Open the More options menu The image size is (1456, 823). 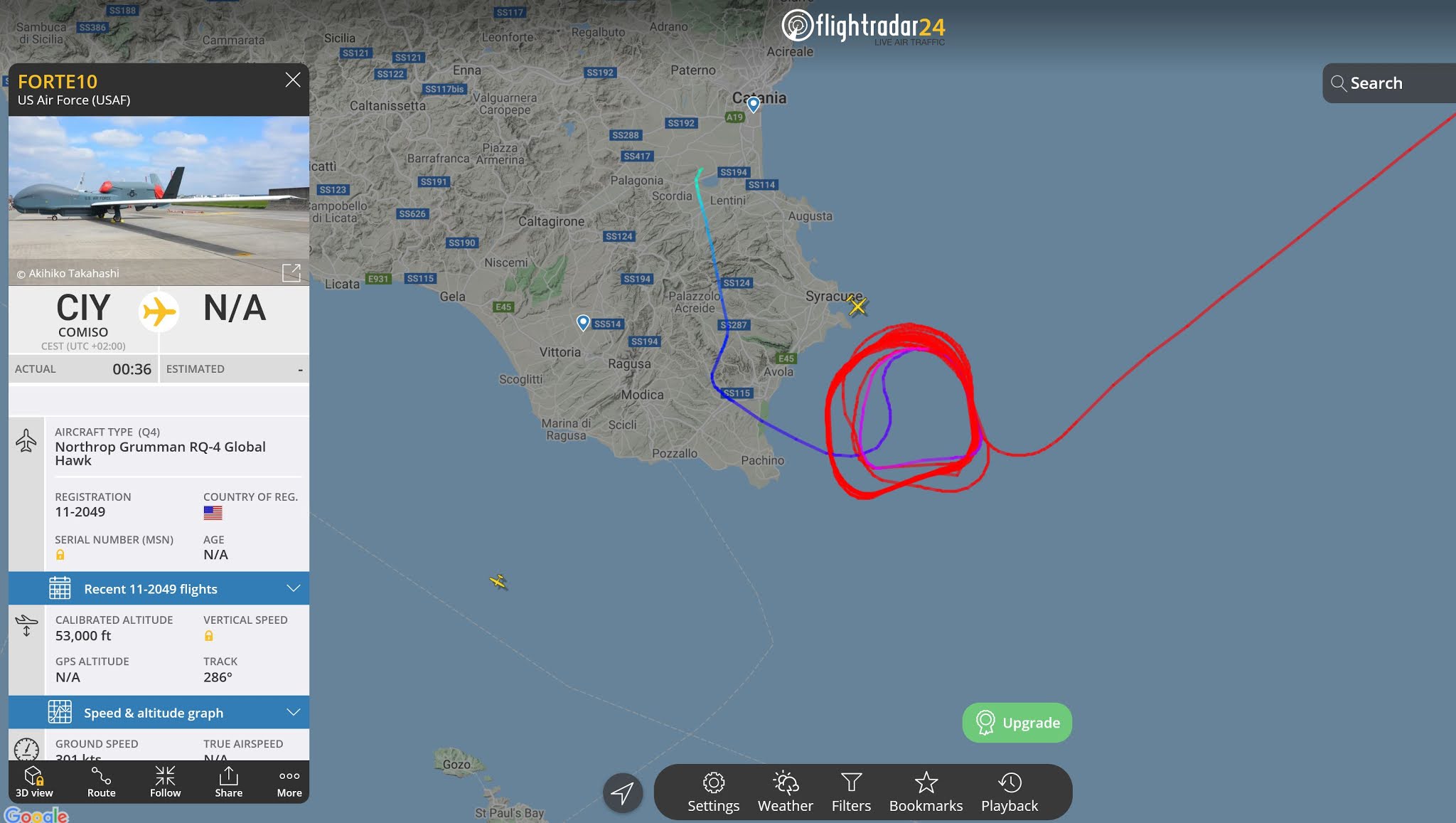click(x=289, y=782)
